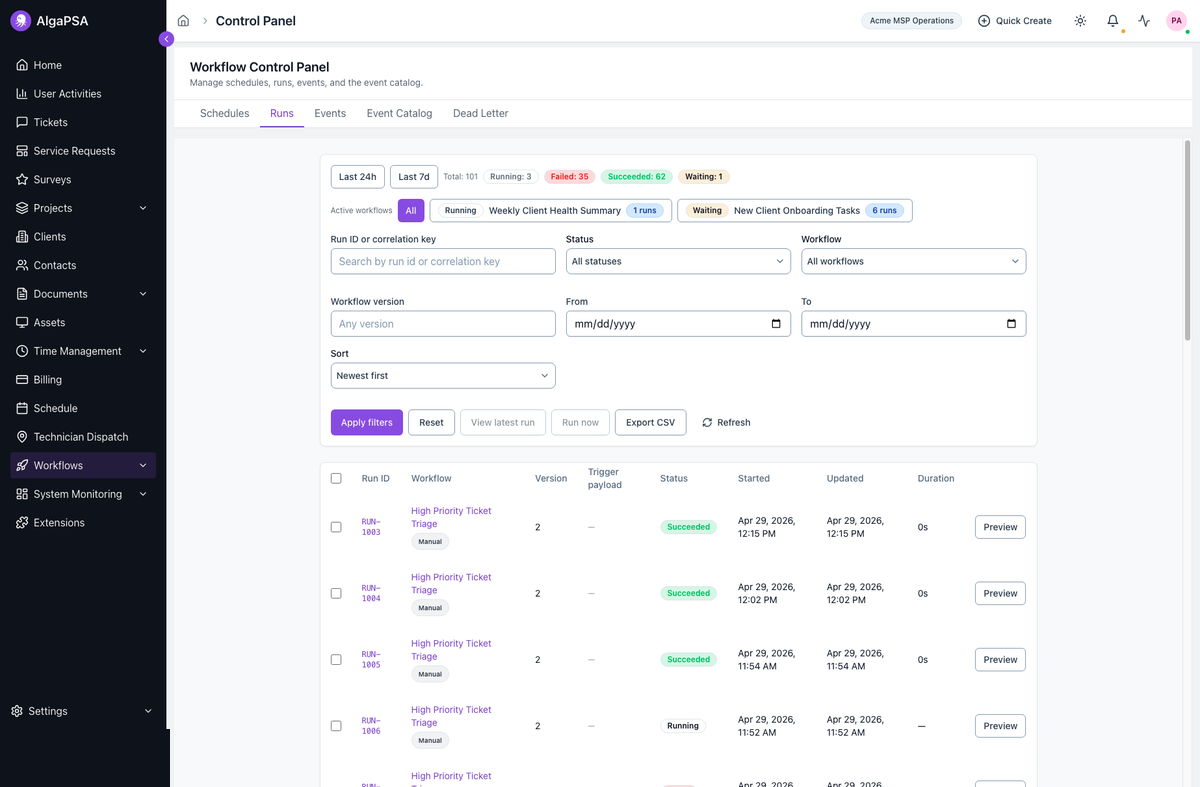The width and height of the screenshot is (1200, 787).
Task: Export runs as CSV
Action: (x=650, y=423)
